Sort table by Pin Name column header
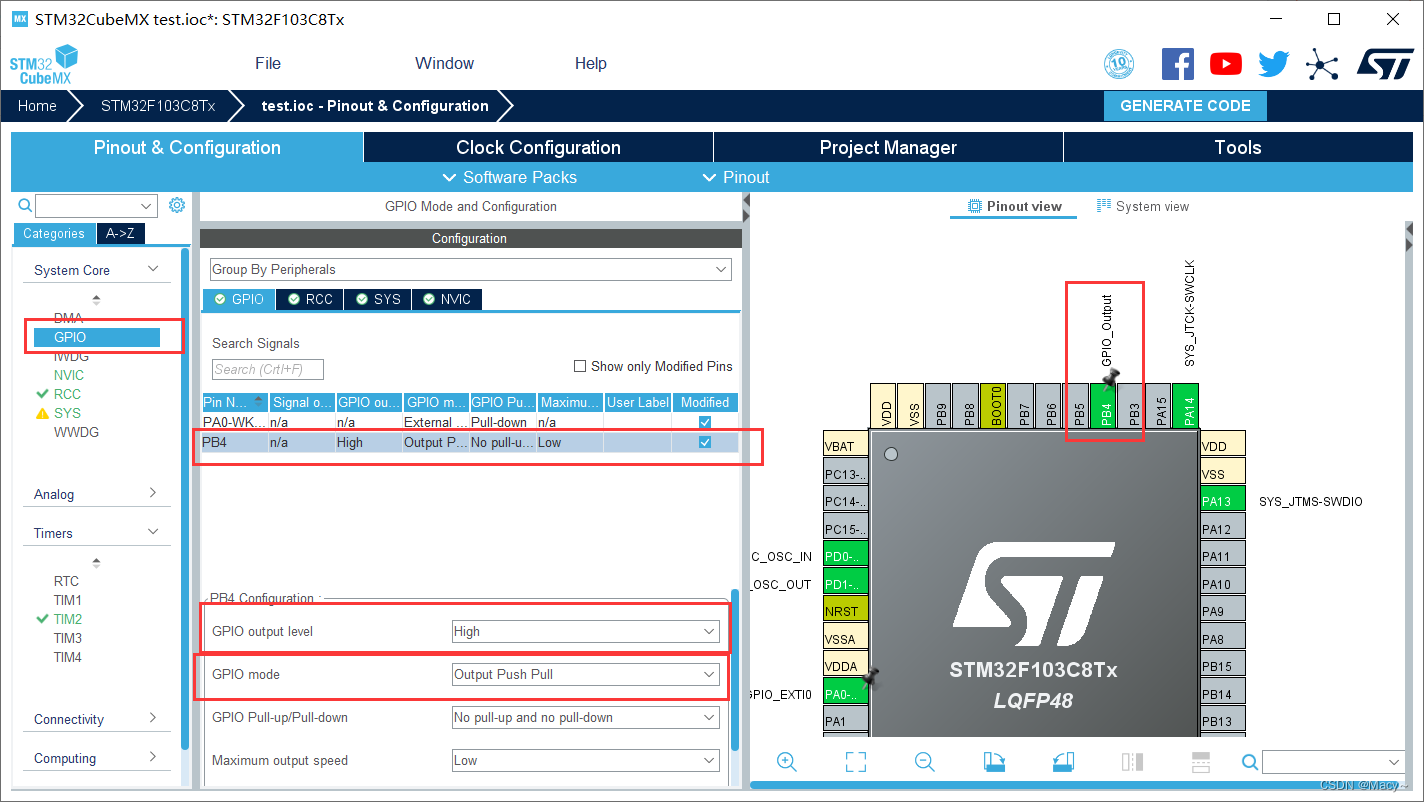The width and height of the screenshot is (1424, 802). (x=235, y=402)
